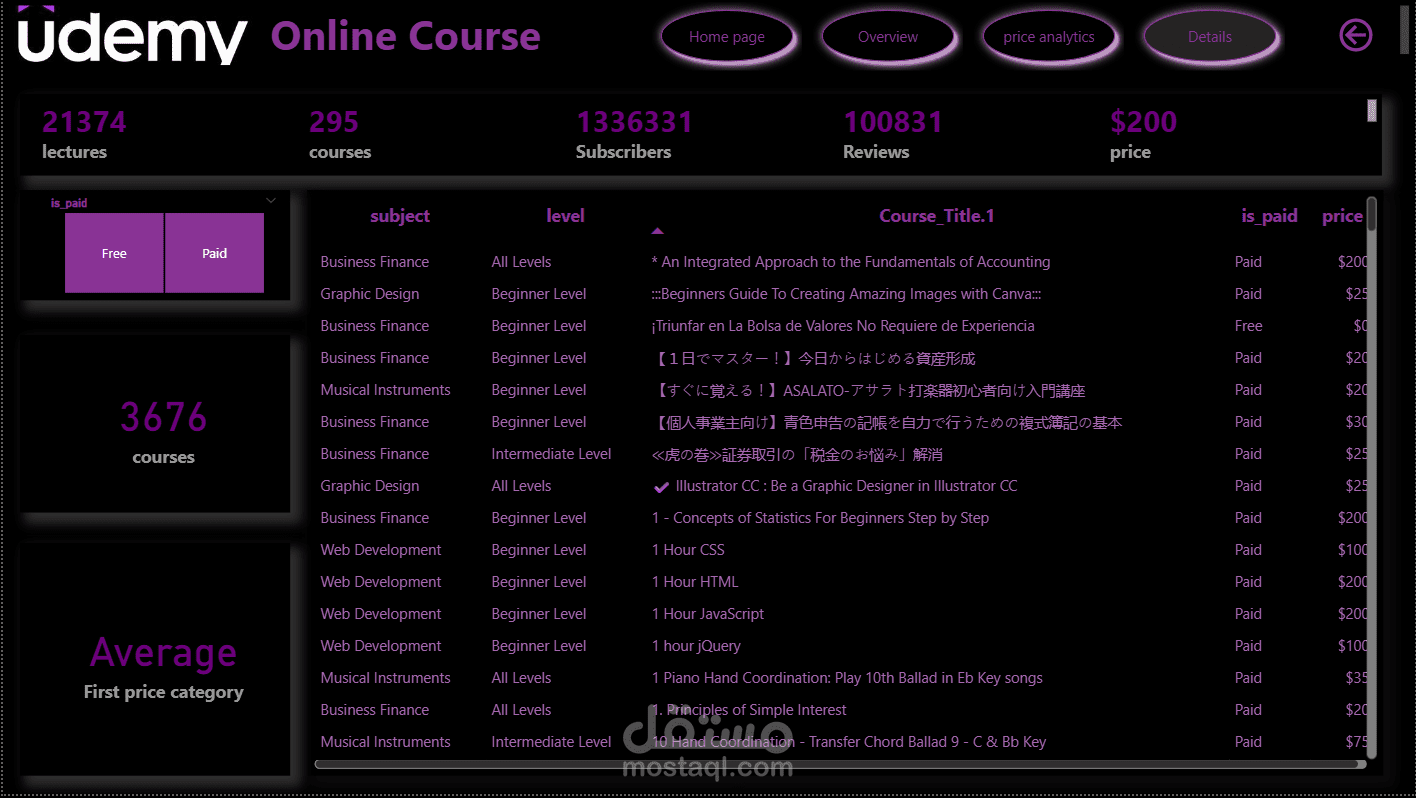The width and height of the screenshot is (1416, 798).
Task: Sort by the subject column header
Action: tap(400, 216)
